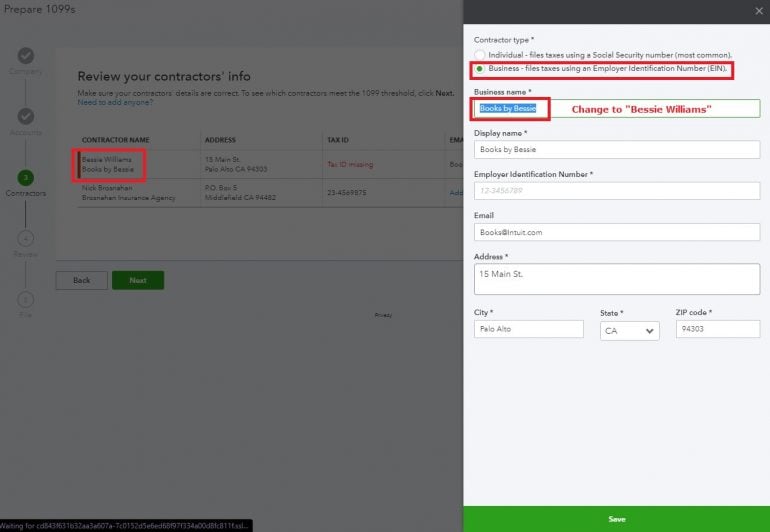The width and height of the screenshot is (770, 532).
Task: Click the Employer Identification Number field
Action: point(615,190)
